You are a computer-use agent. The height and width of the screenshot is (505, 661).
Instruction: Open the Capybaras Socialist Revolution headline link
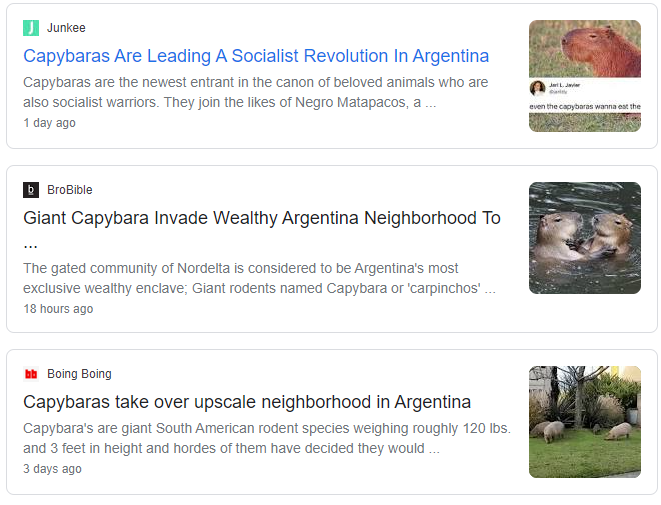pos(256,56)
